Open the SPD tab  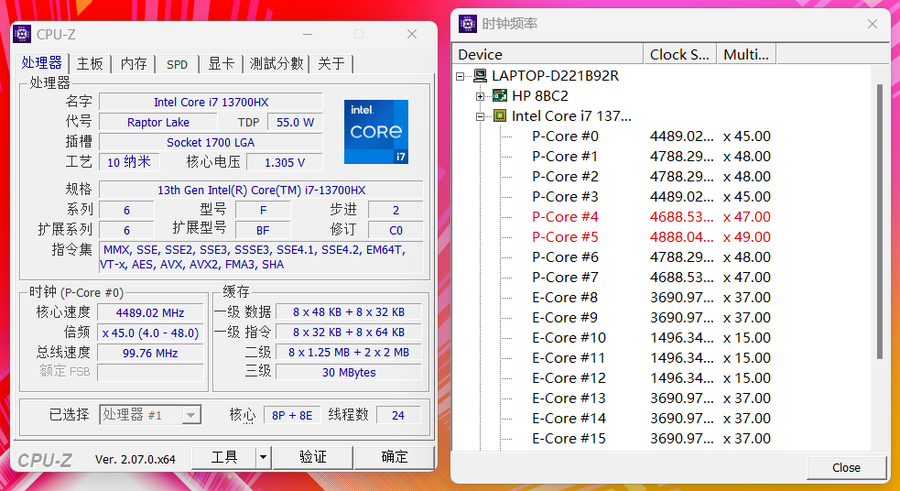[177, 64]
